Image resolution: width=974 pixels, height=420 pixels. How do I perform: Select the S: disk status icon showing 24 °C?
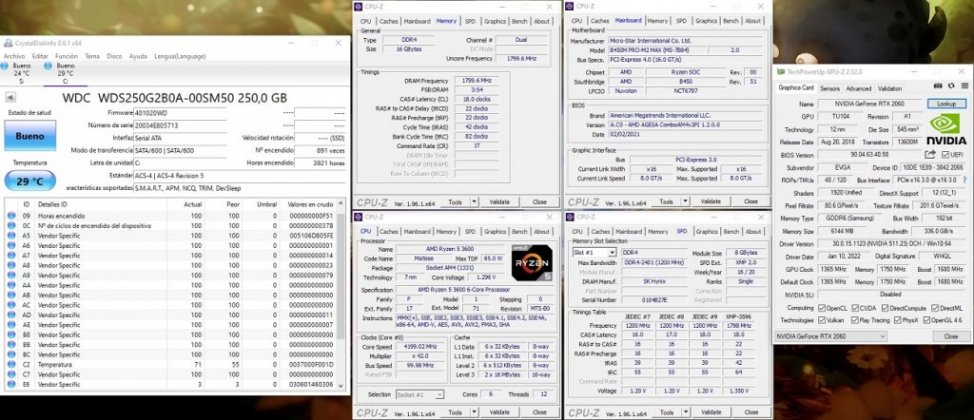point(4,65)
